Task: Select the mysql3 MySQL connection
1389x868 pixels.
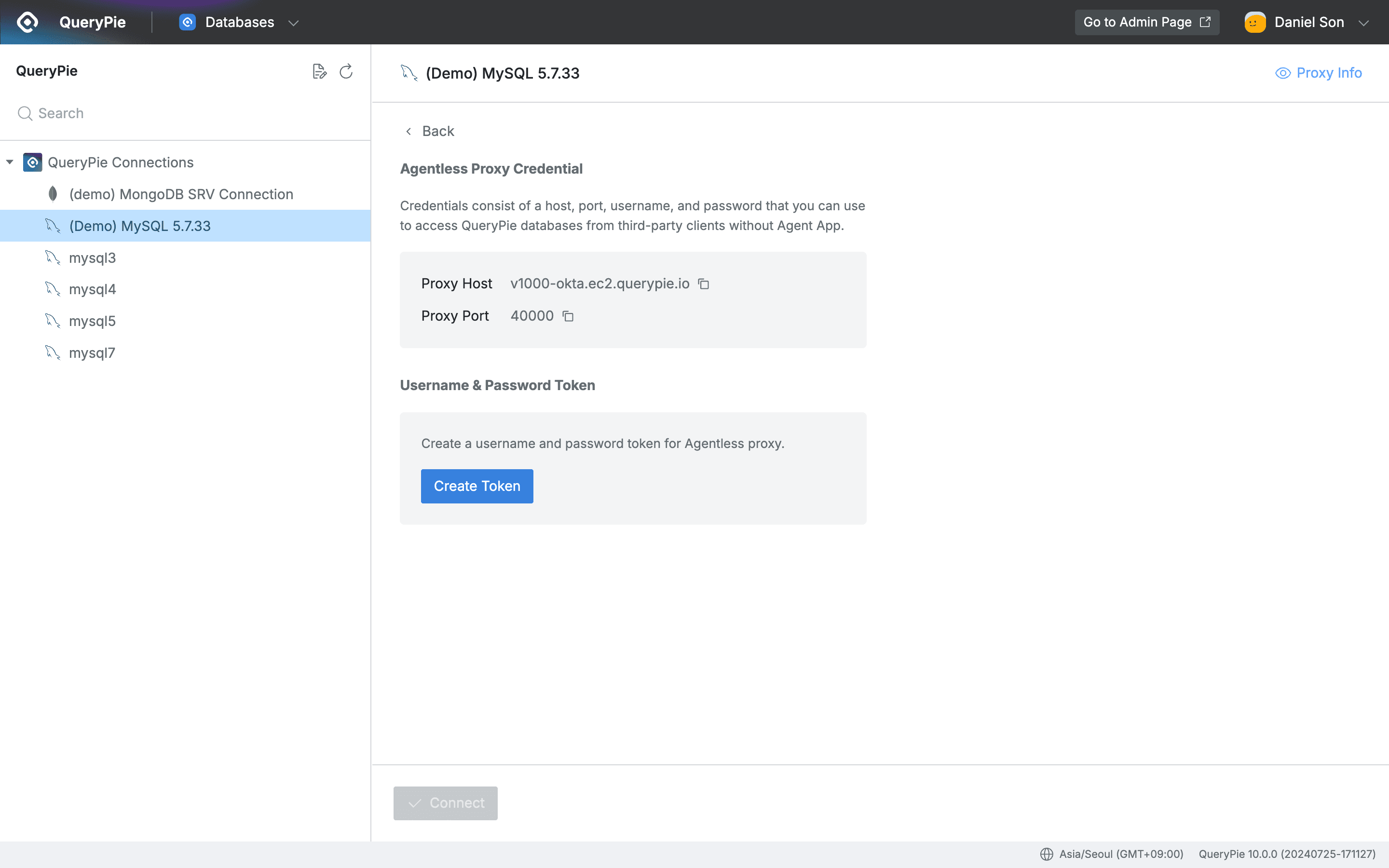Action: pos(92,257)
